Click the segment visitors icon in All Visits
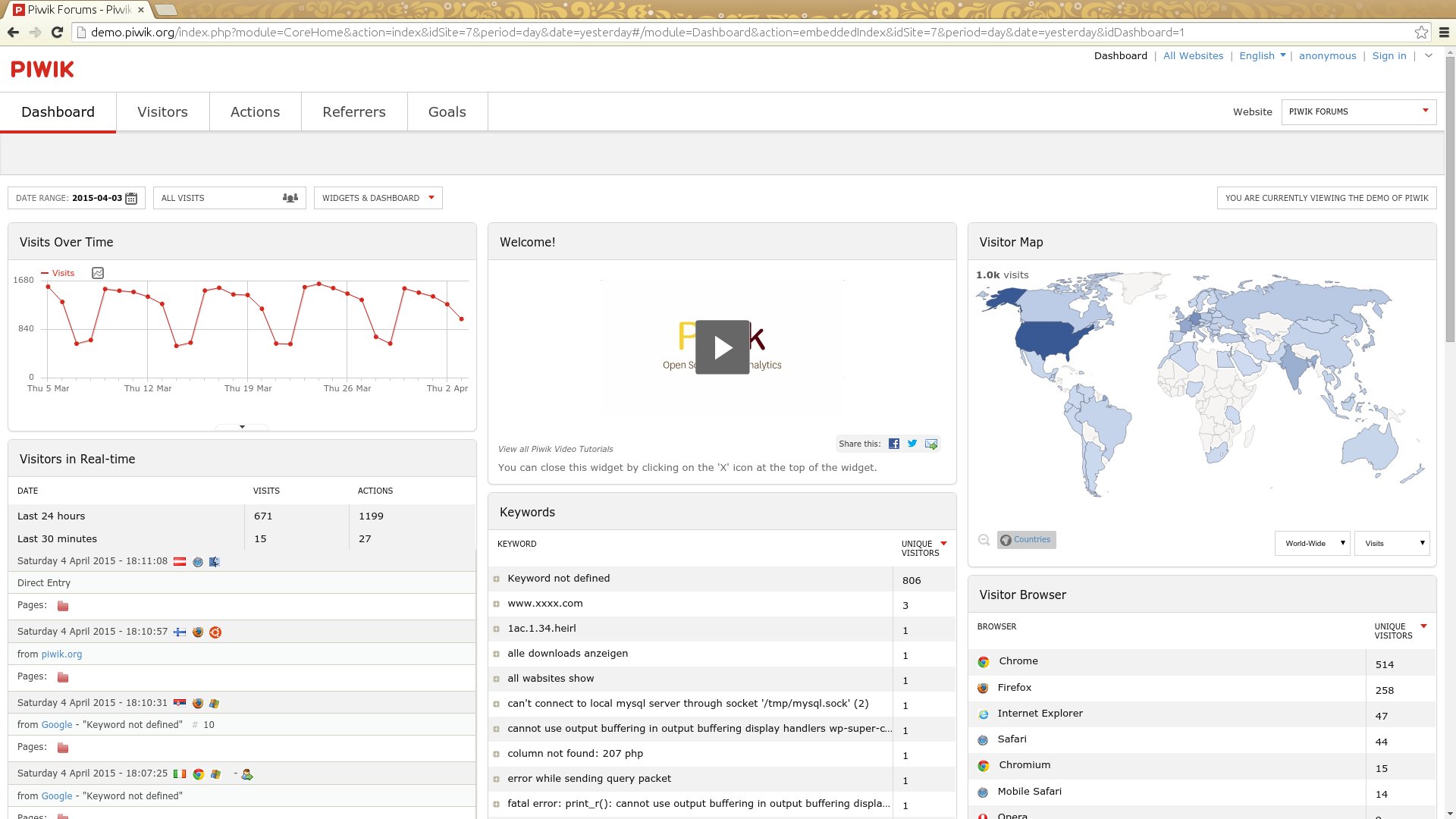1456x819 pixels. click(x=290, y=198)
